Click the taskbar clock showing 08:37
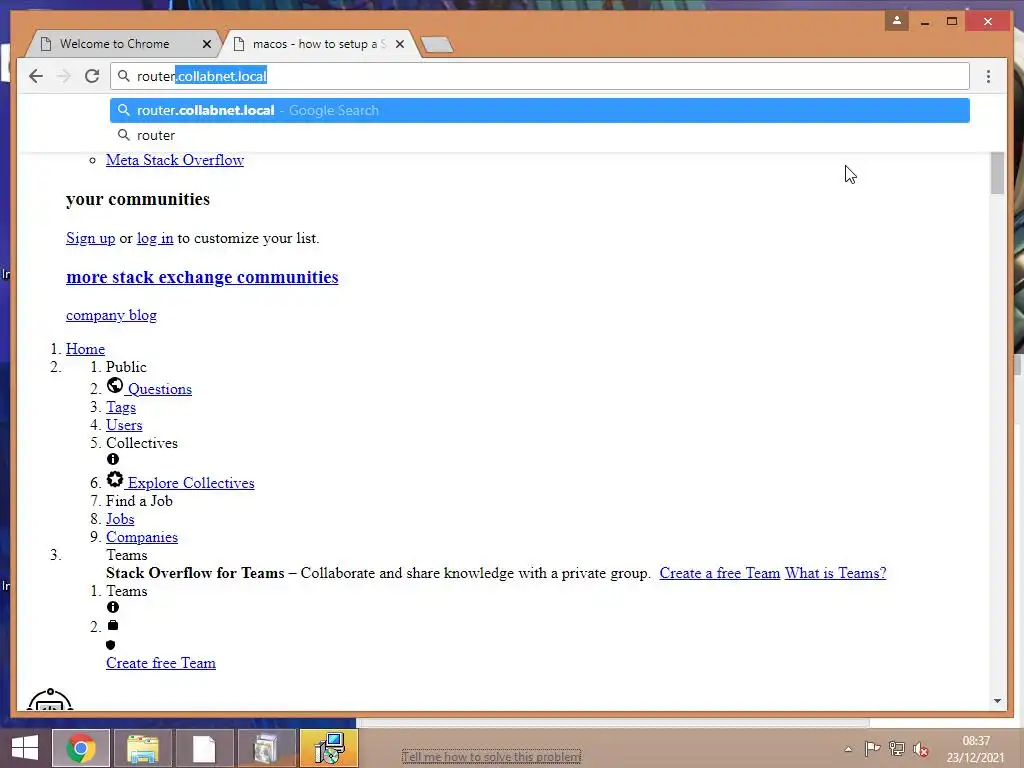1024x768 pixels. pos(976,749)
